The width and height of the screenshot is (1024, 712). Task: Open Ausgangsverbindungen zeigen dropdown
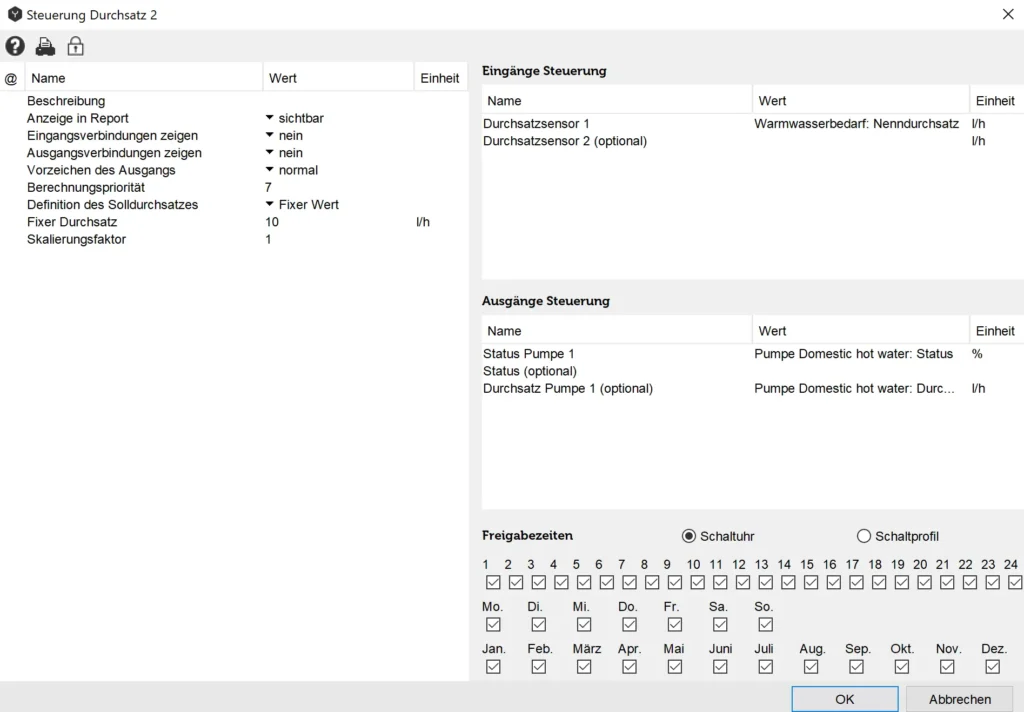(x=269, y=152)
